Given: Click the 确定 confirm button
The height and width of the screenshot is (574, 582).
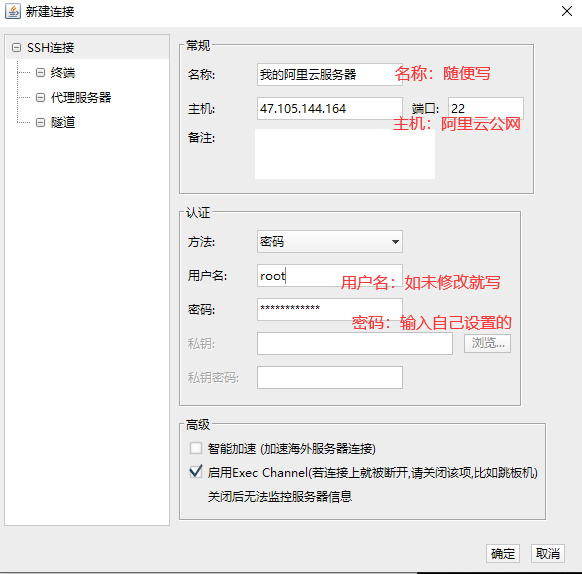Looking at the screenshot, I should [503, 554].
